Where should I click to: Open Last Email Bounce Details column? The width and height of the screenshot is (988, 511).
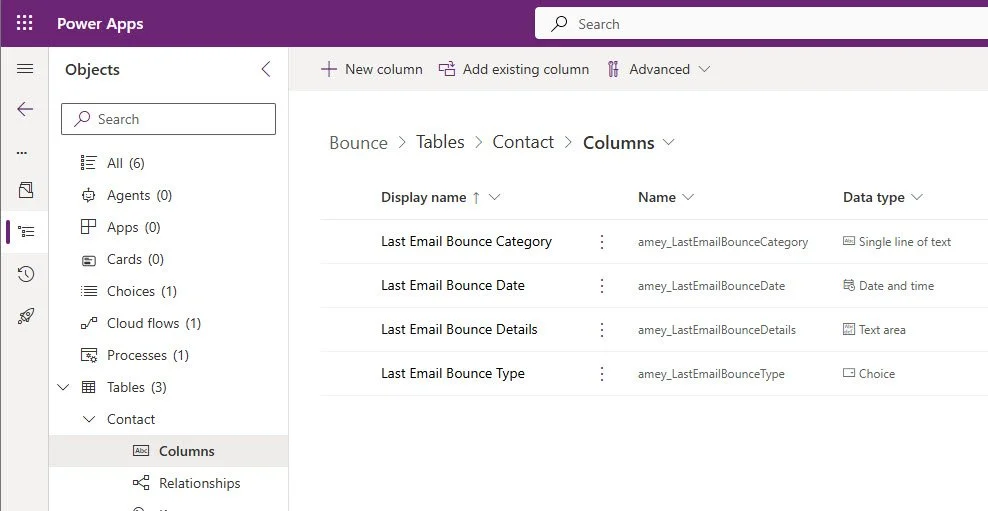point(459,330)
